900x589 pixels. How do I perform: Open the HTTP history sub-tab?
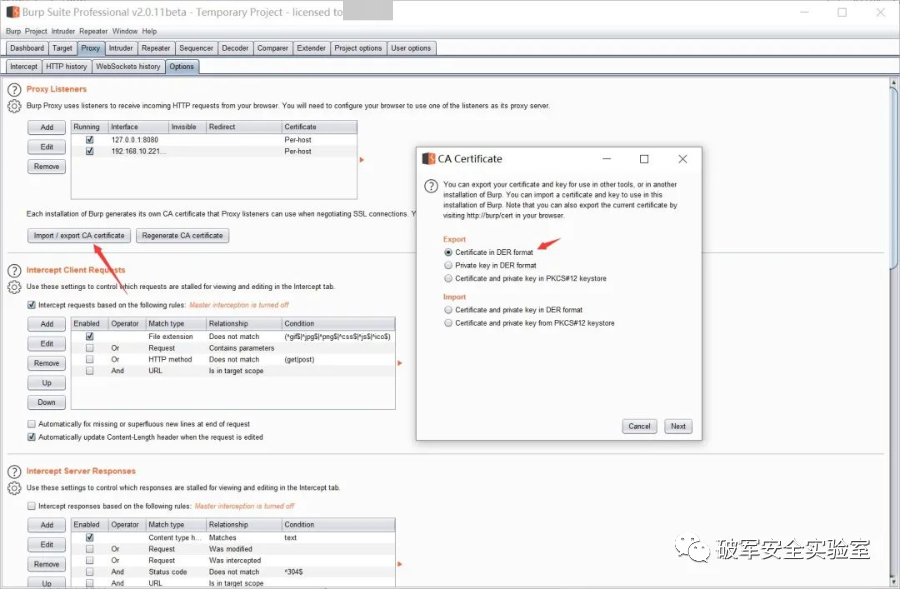[x=67, y=67]
